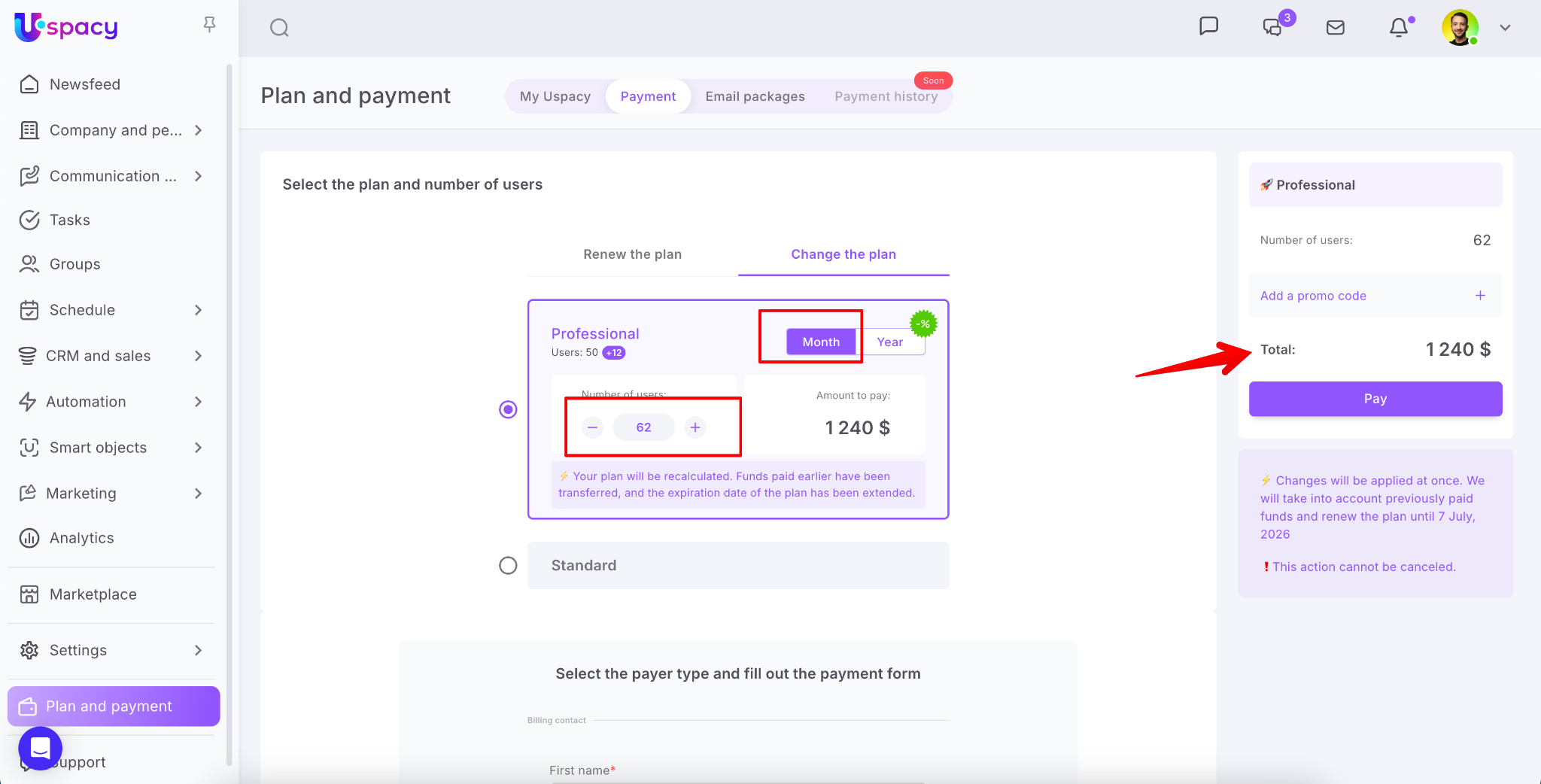The width and height of the screenshot is (1541, 784).
Task: Increase number of users with plus
Action: point(695,427)
